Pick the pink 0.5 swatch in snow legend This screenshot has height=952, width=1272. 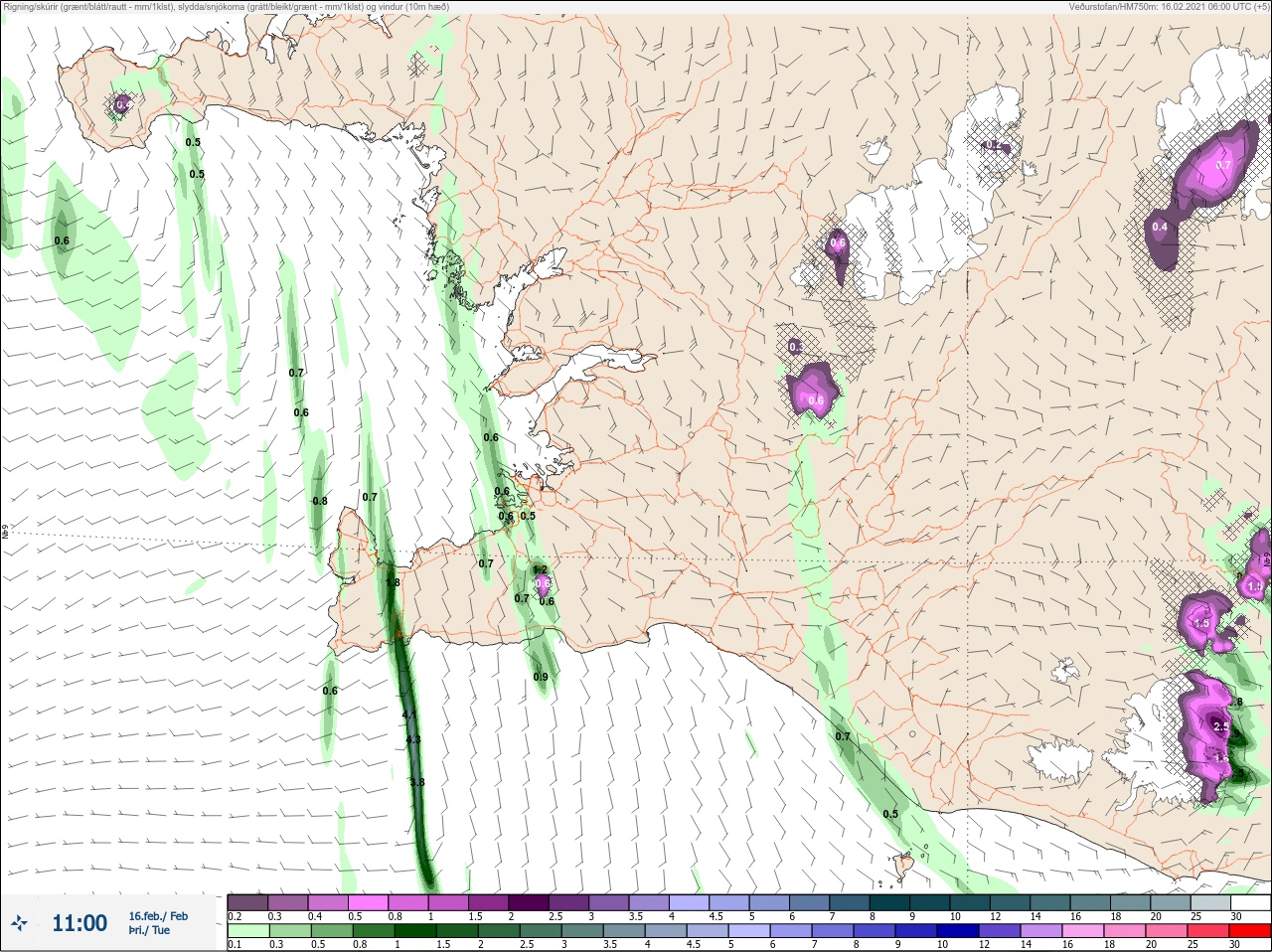[x=368, y=902]
